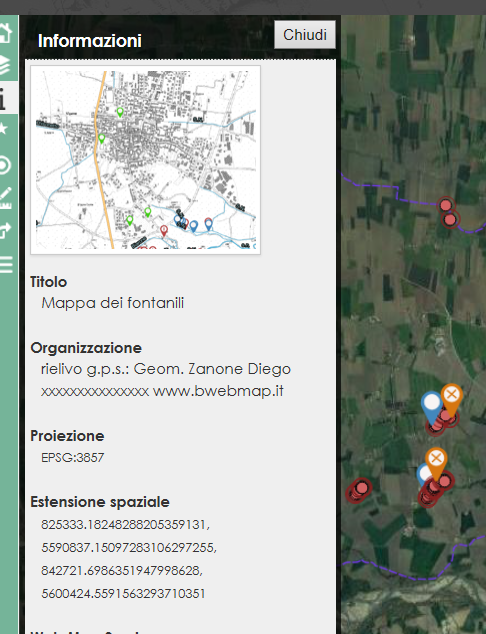This screenshot has width=486, height=634.
Task: Open the star bookmarks icon
Action: (4, 129)
